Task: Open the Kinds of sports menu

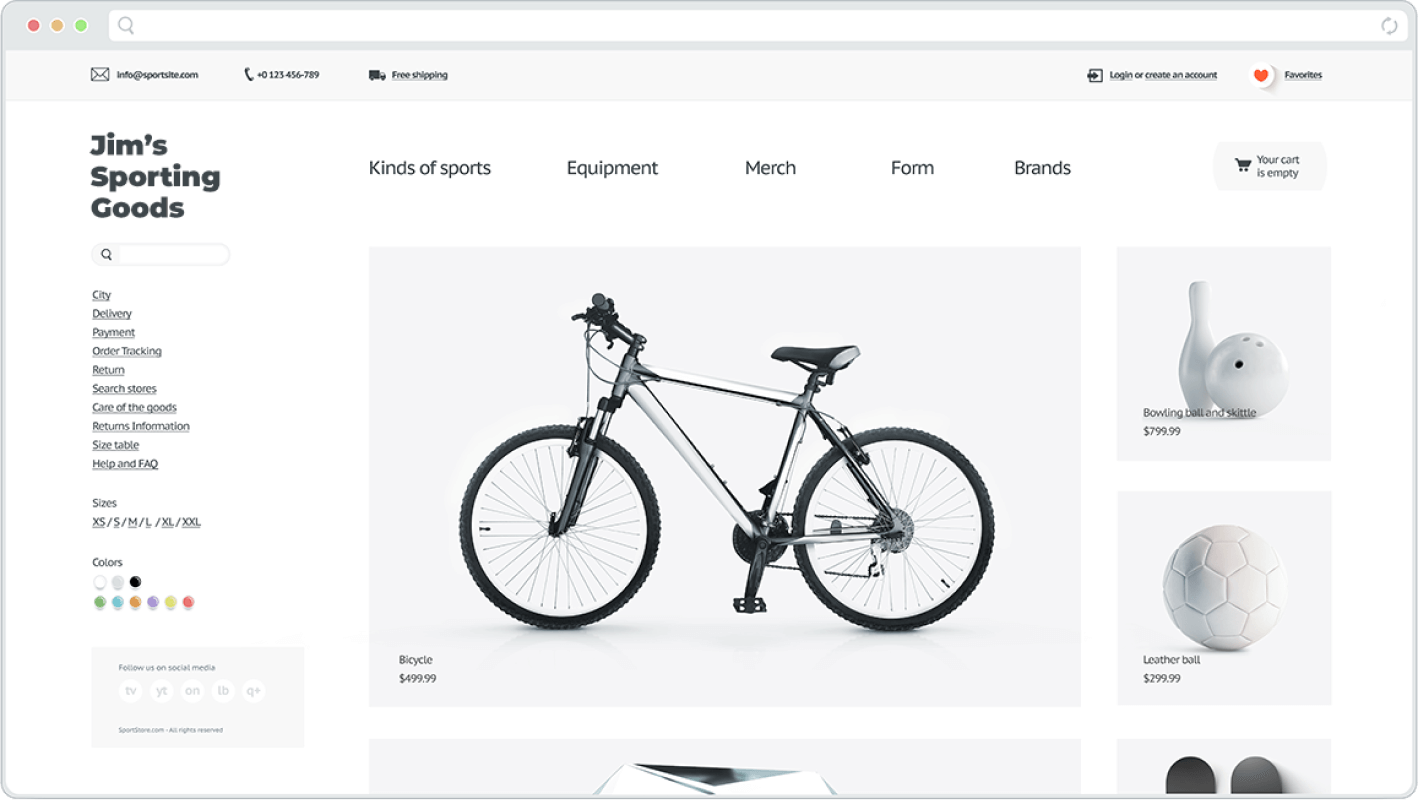Action: coord(430,168)
